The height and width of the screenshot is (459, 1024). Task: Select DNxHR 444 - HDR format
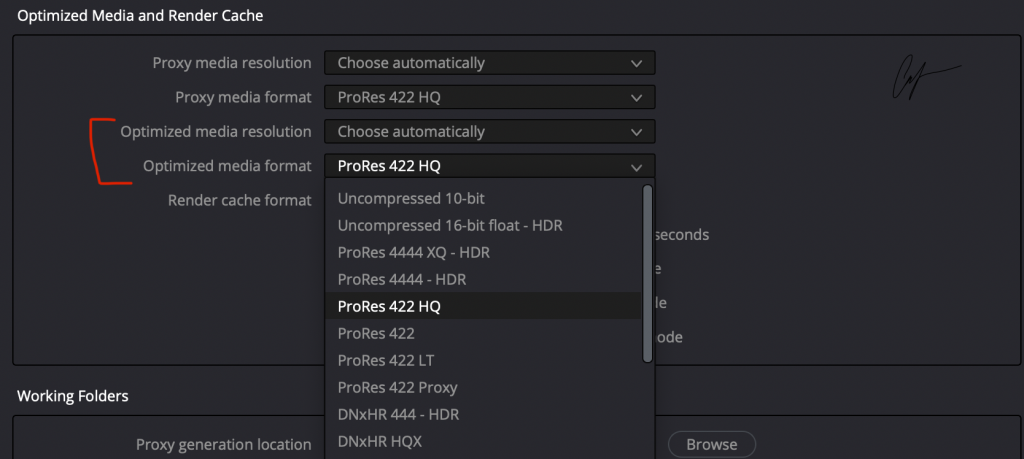tap(398, 414)
